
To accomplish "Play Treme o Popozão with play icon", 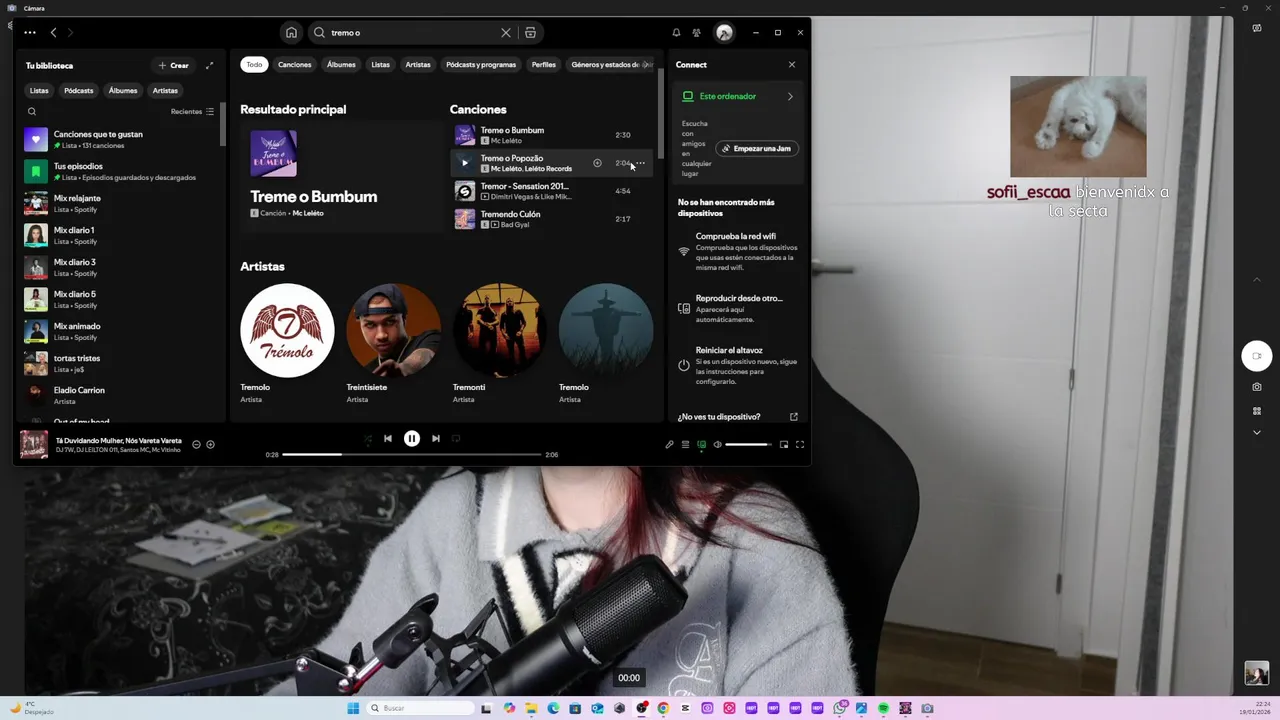I will [x=464, y=163].
